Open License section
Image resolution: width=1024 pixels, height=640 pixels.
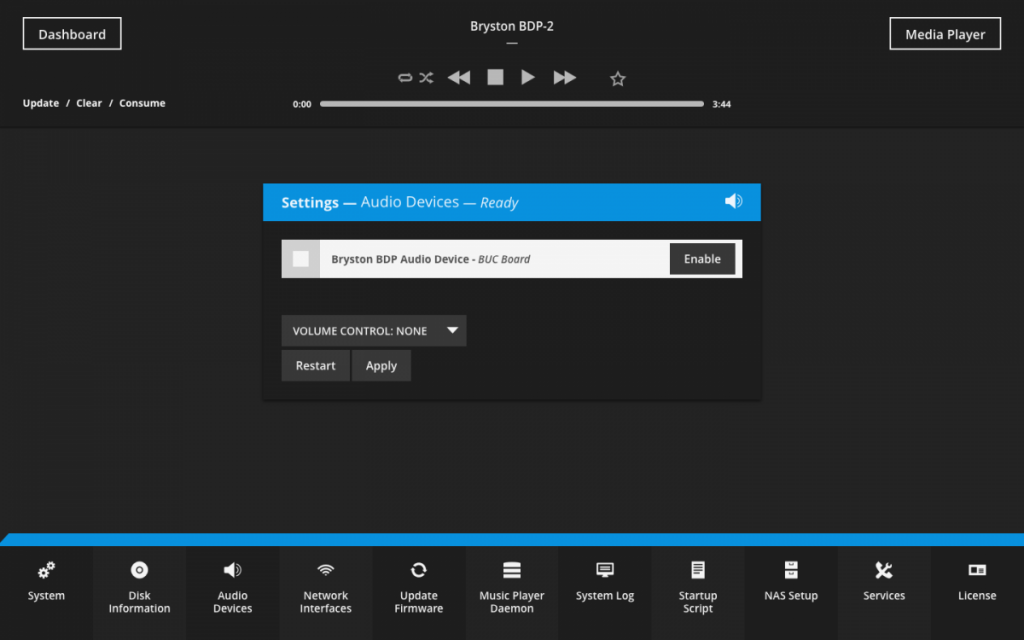click(x=977, y=593)
